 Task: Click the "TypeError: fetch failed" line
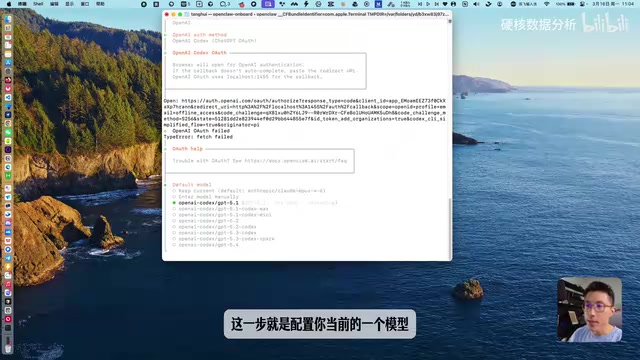coord(198,137)
